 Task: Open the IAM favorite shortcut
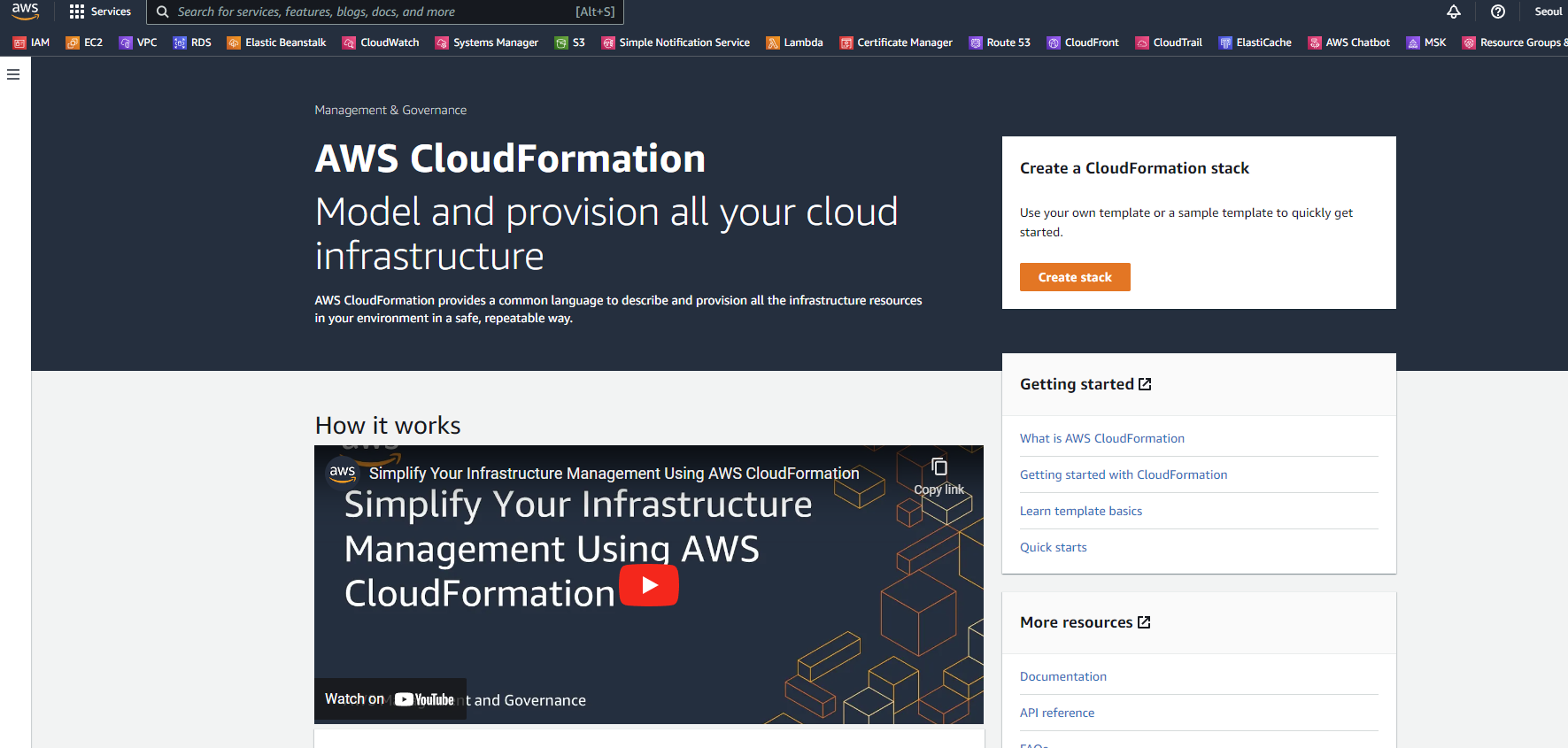pyautogui.click(x=32, y=42)
